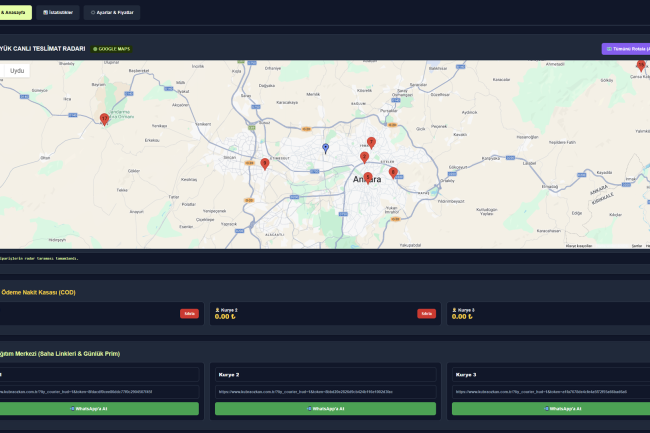The width and height of the screenshot is (650, 433).
Task: Click the person icon beside Kurye 2 cash
Action: tap(217, 310)
